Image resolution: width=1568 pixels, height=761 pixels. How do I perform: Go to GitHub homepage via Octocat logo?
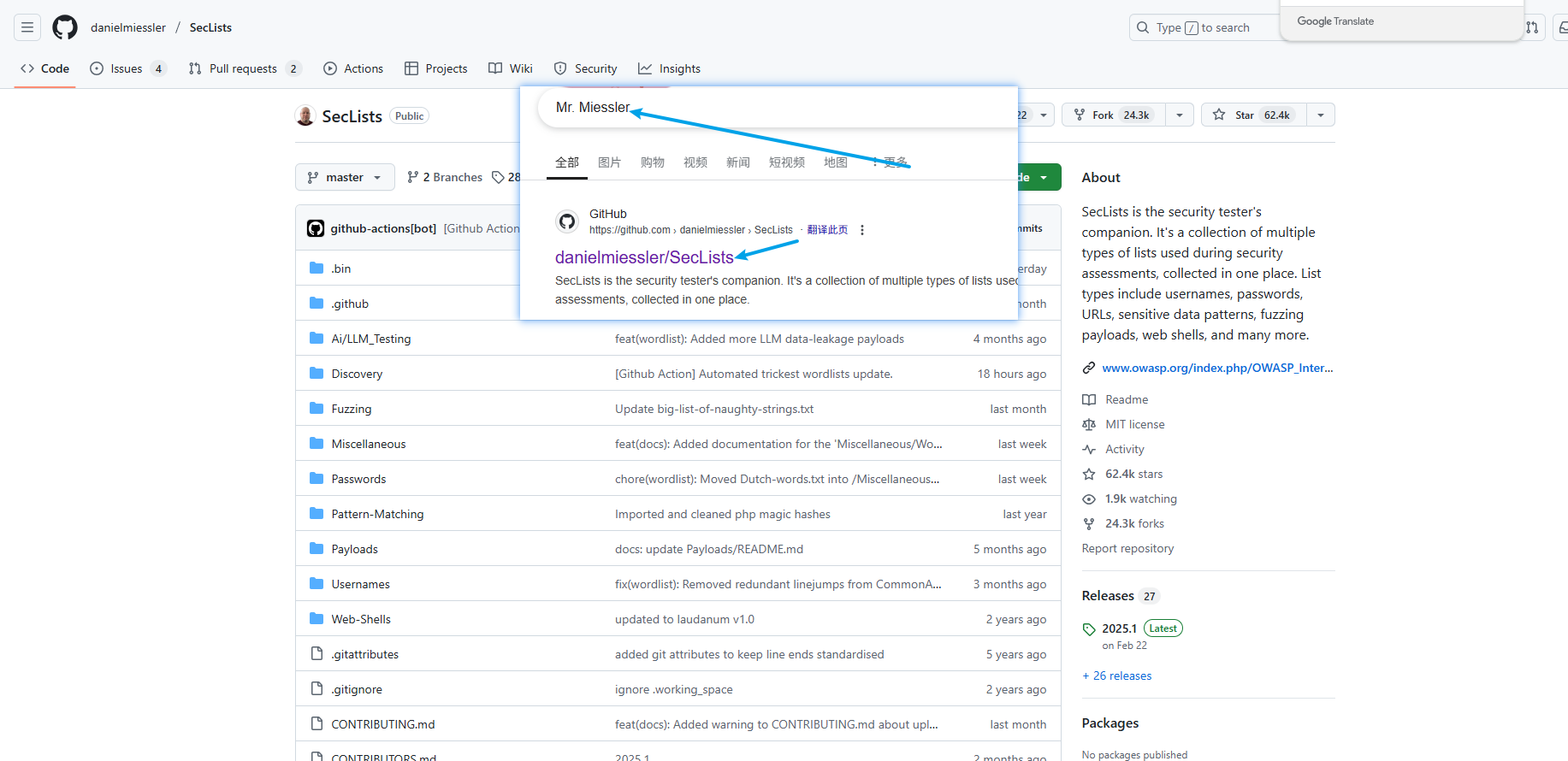[65, 27]
